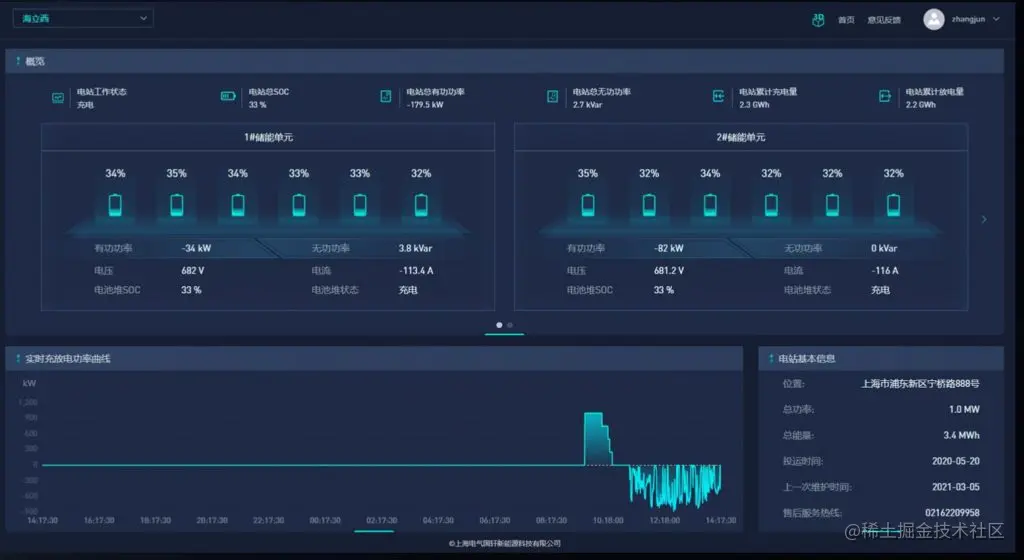Click the hotline number 02162209958

tap(952, 512)
